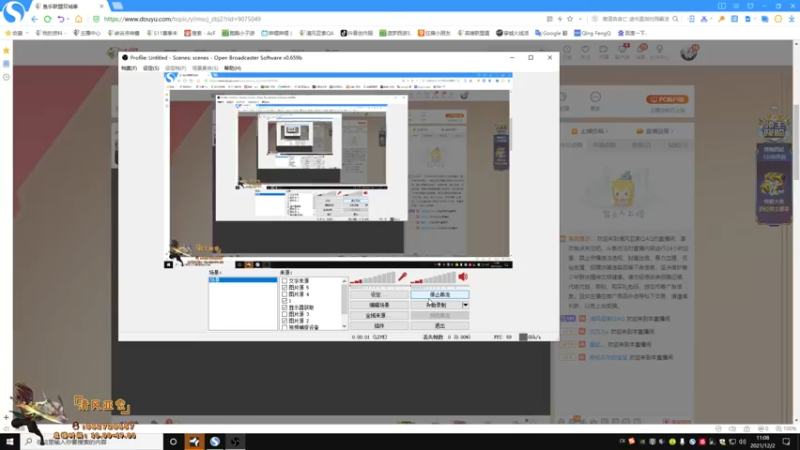Click the scissors screenshot icon in browser toolbar
Image resolution: width=800 pixels, height=450 pixels.
click(x=704, y=19)
